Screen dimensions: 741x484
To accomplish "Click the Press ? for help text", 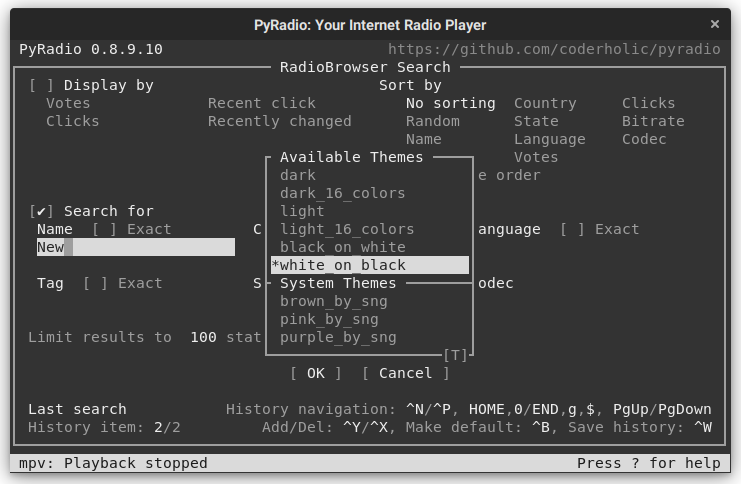I will coord(648,463).
